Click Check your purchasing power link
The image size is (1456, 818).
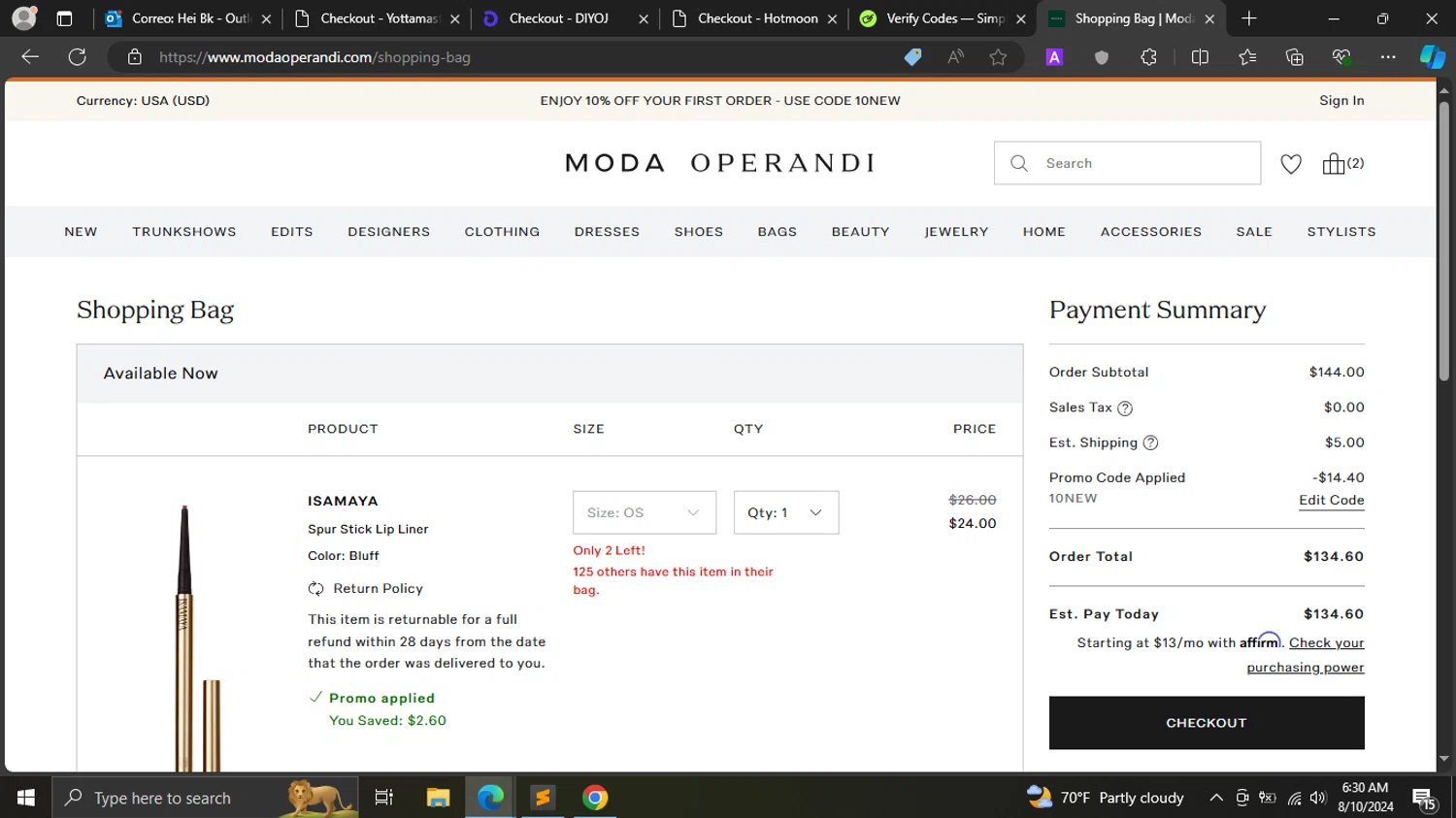1306,655
